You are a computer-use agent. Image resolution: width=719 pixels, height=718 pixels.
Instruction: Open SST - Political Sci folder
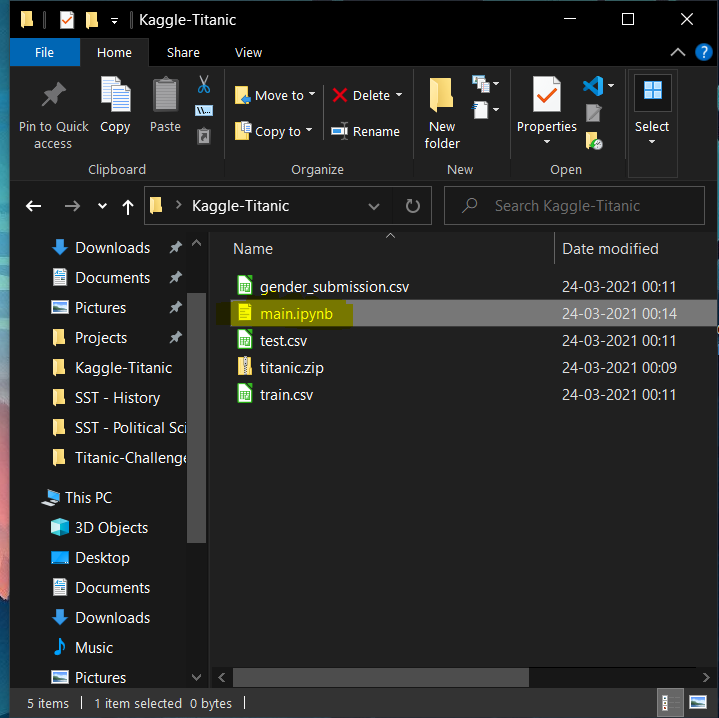pyautogui.click(x=130, y=428)
